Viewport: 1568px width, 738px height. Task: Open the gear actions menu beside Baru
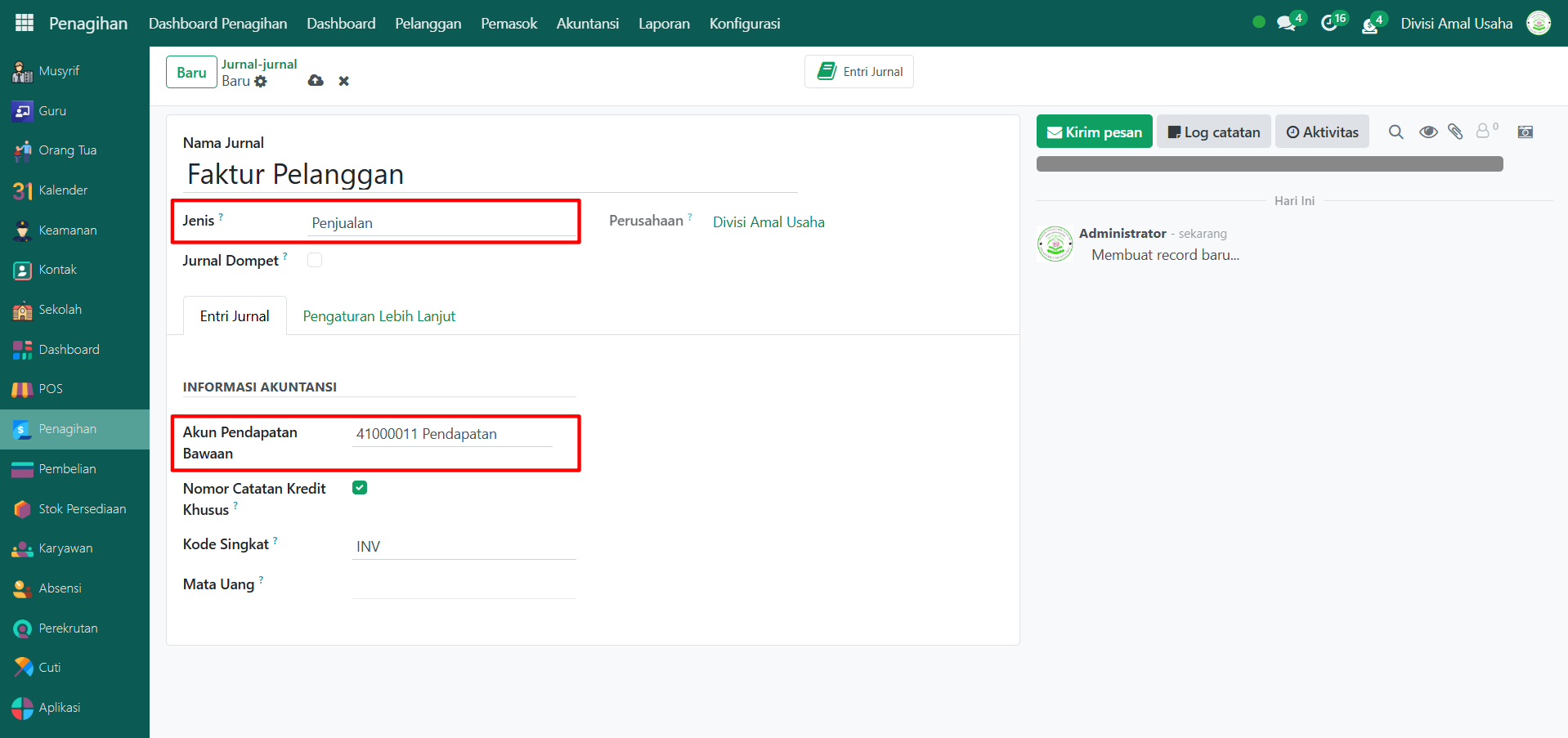[x=261, y=82]
